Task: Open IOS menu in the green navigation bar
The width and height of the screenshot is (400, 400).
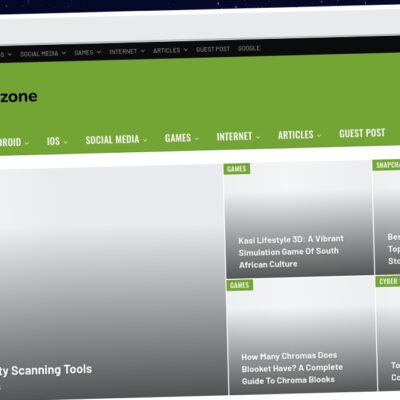Action: point(53,141)
